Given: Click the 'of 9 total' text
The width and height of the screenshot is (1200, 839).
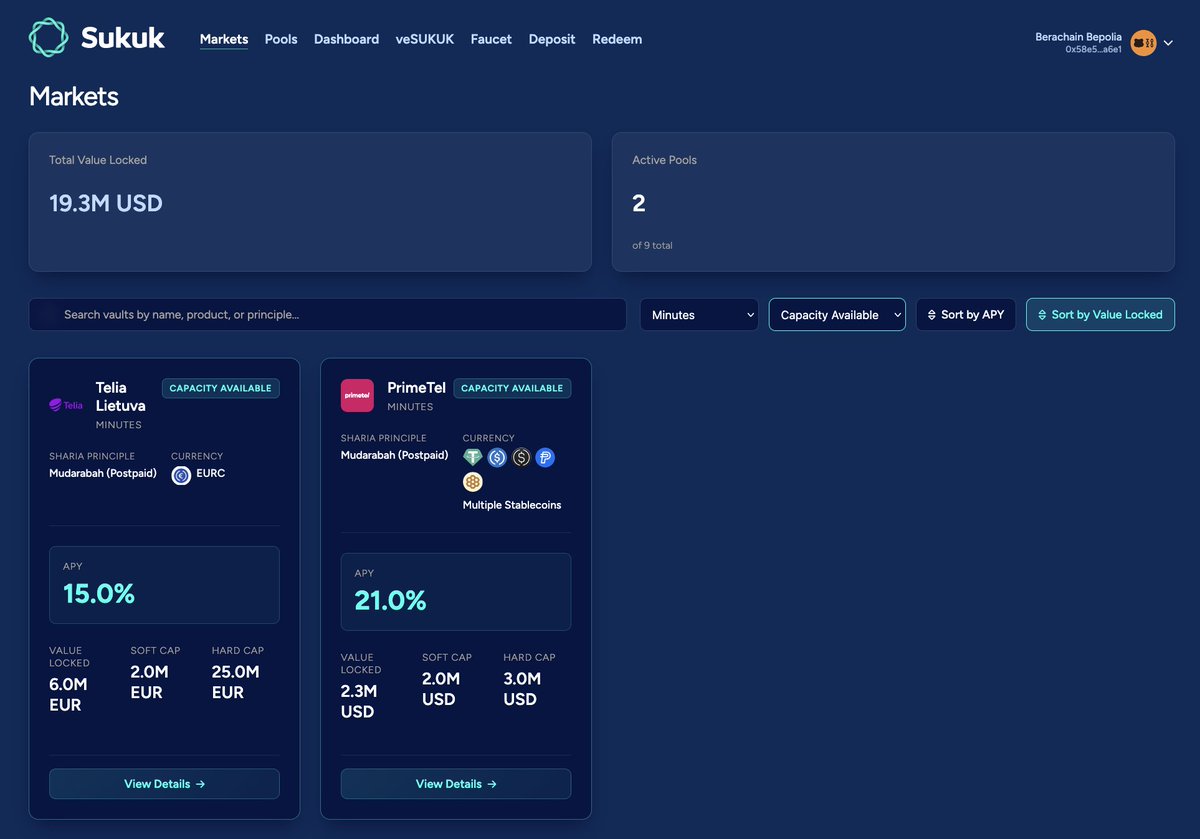Looking at the screenshot, I should pos(652,245).
